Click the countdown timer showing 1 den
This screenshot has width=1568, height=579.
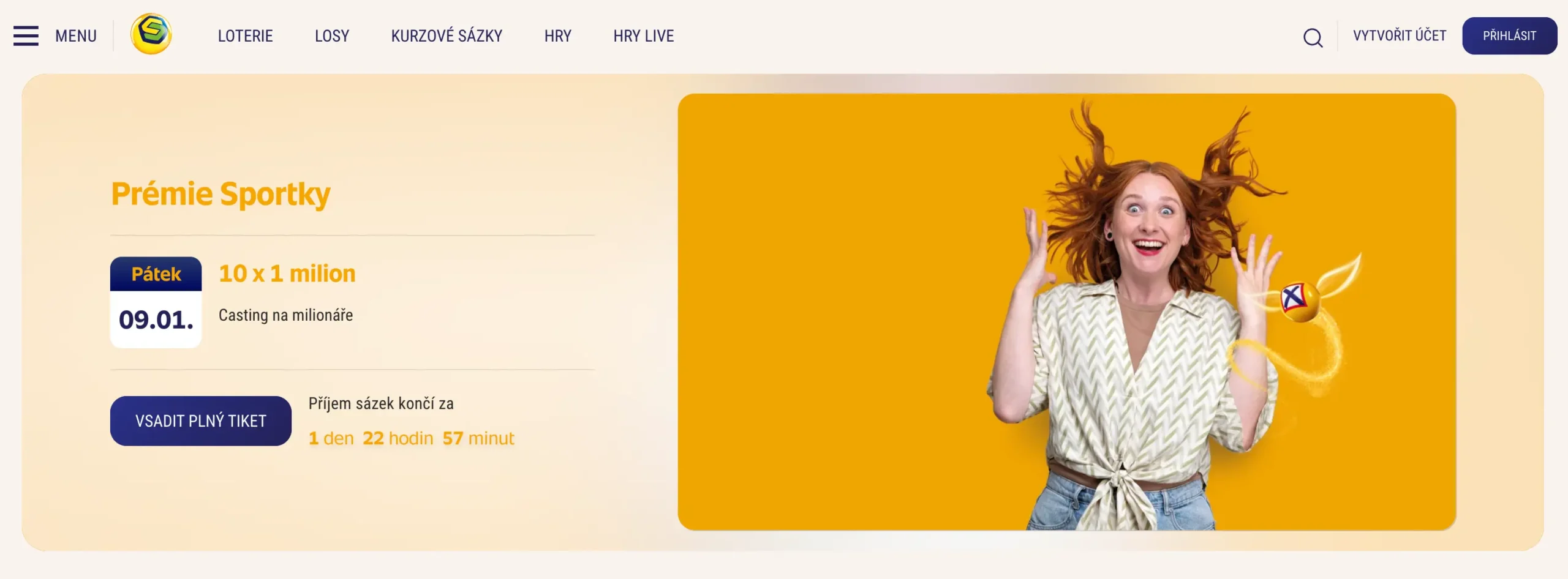coord(412,438)
